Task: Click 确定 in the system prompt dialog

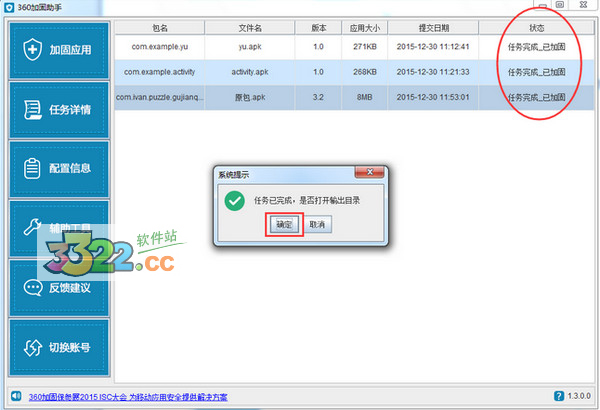Action: point(284,224)
